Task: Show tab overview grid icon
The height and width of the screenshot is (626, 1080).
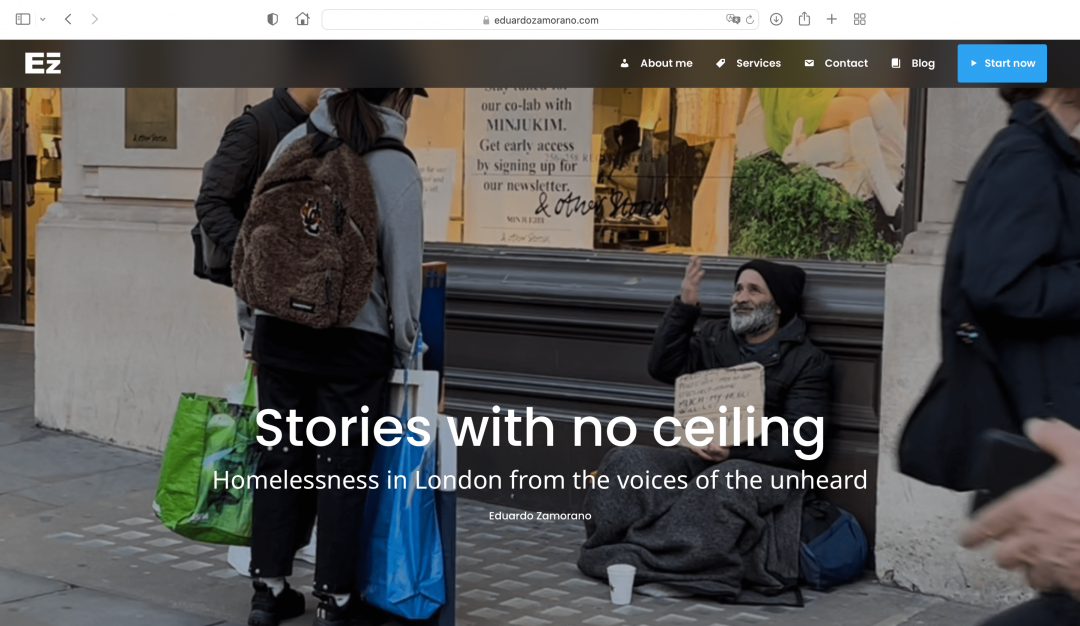Action: point(860,19)
